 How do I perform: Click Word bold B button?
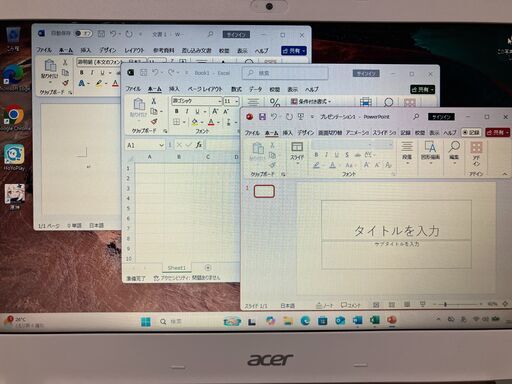click(82, 72)
